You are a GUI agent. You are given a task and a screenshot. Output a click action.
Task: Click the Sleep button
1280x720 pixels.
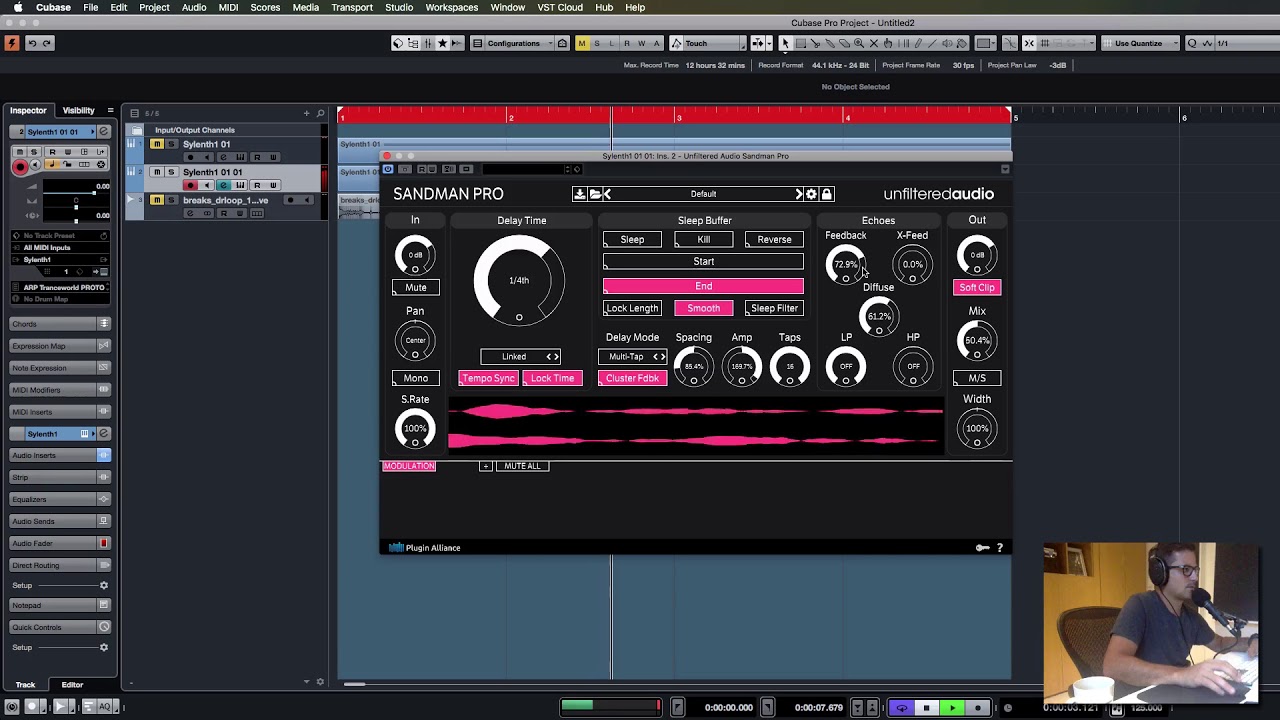(632, 240)
